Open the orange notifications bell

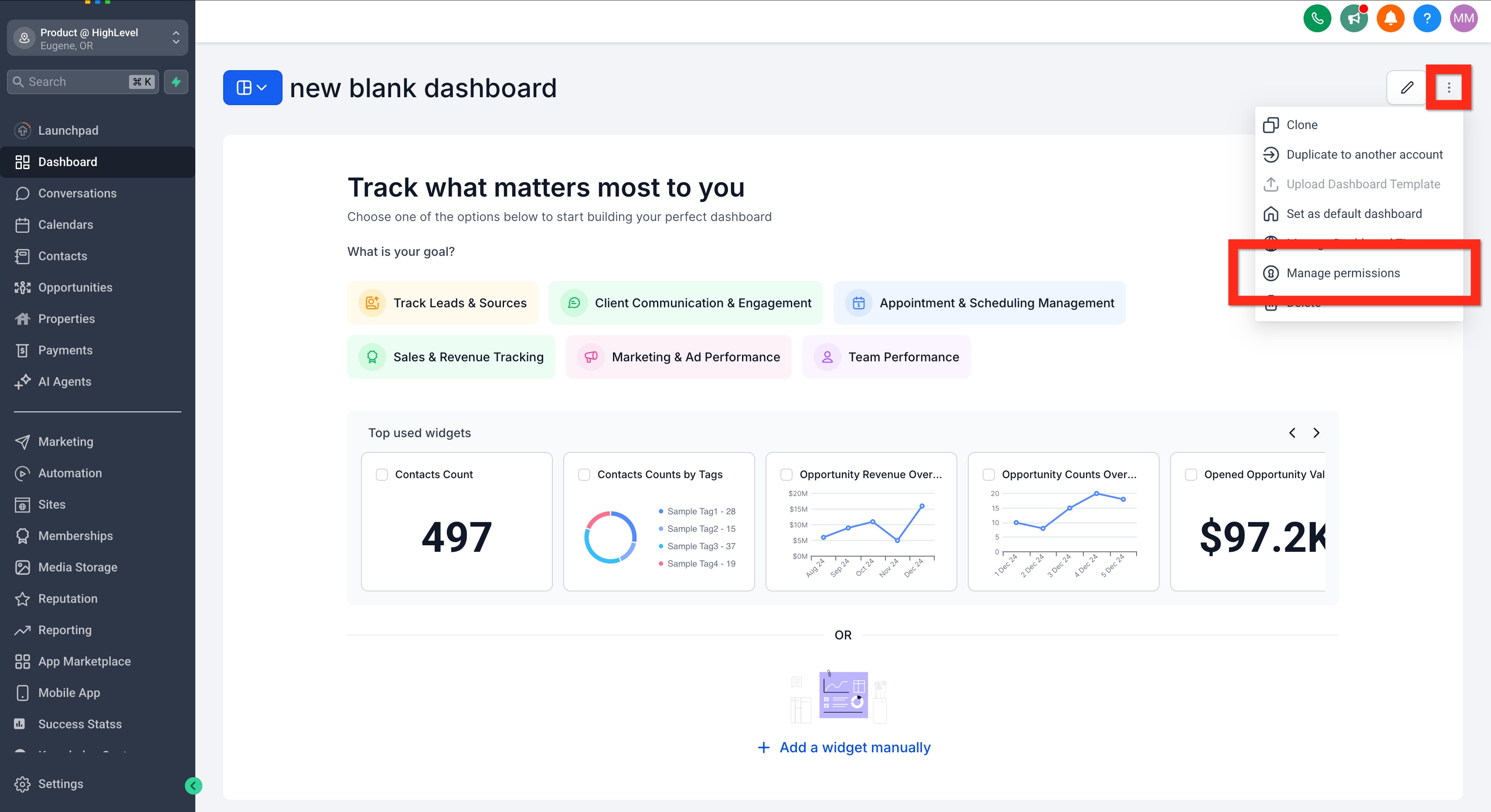(1390, 18)
